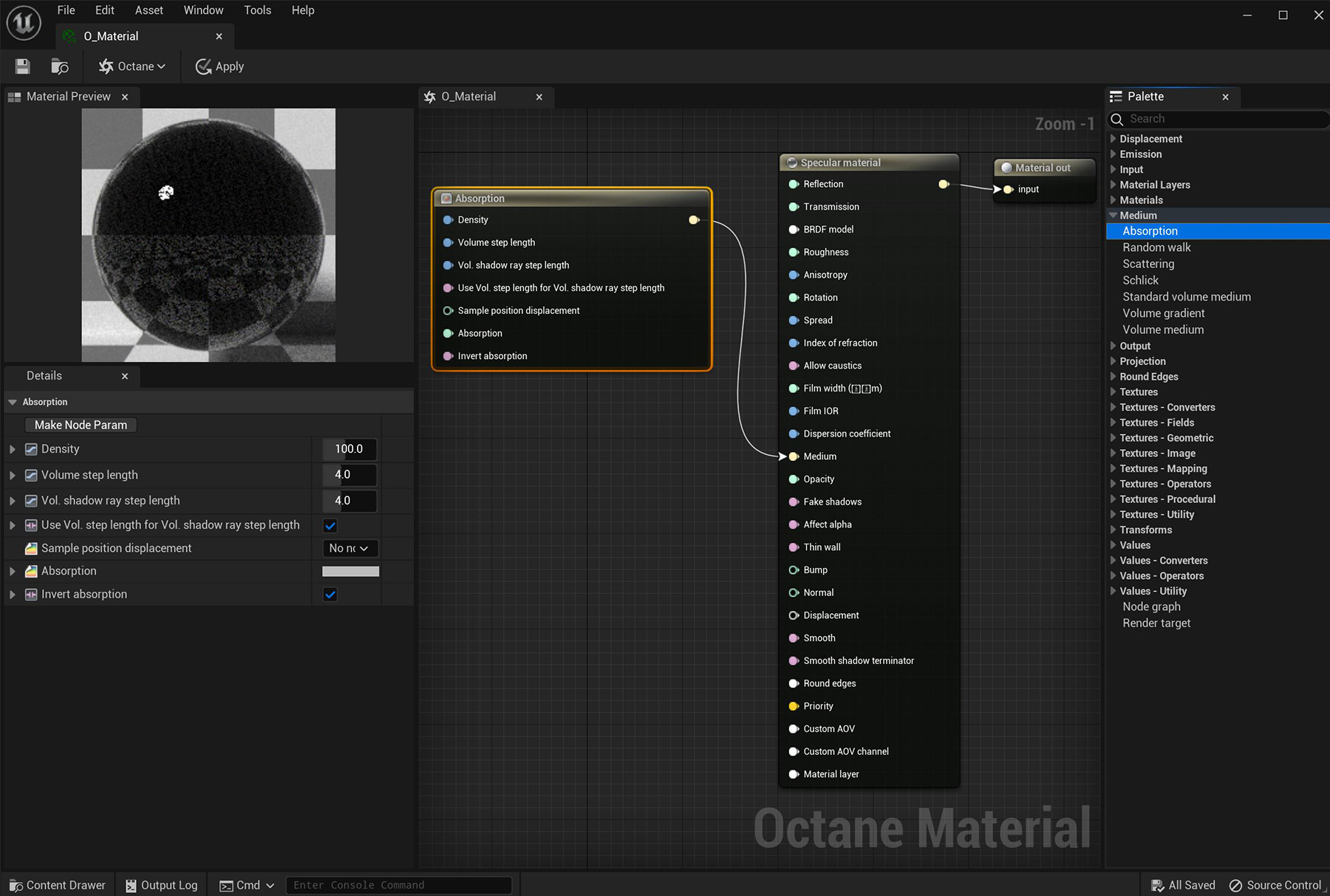
Task: Expand the Volume step length property row
Action: [13, 475]
